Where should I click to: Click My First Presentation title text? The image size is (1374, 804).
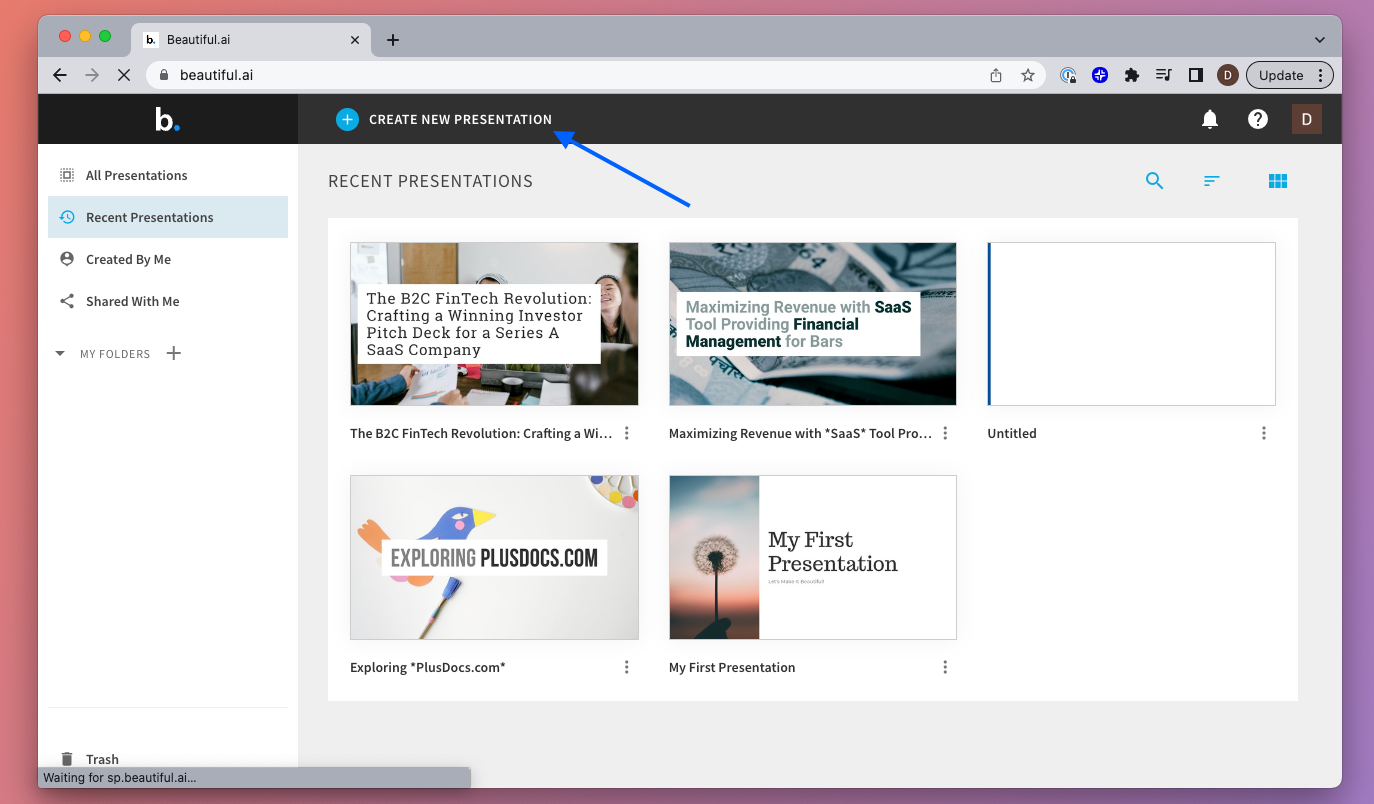pos(732,667)
